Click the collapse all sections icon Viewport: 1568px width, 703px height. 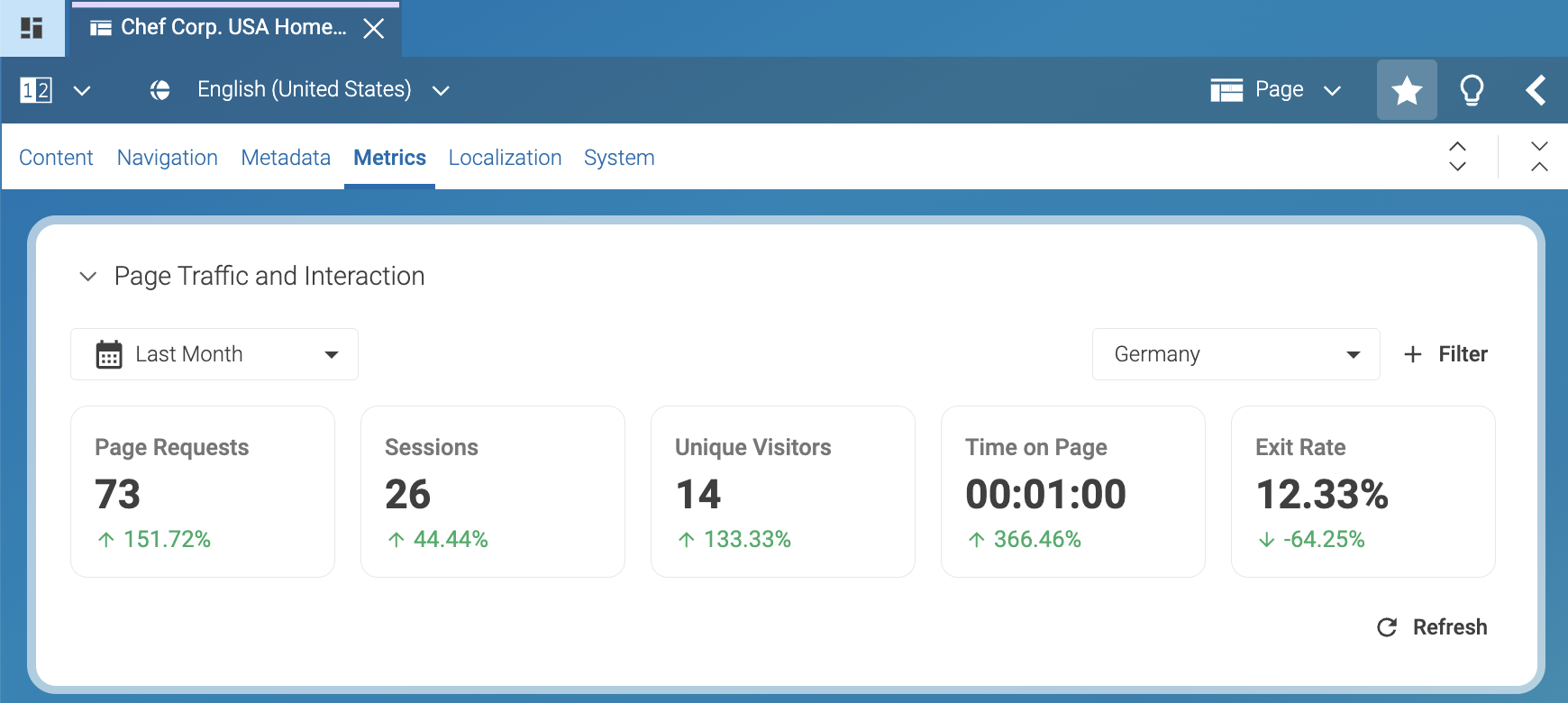coord(1539,157)
